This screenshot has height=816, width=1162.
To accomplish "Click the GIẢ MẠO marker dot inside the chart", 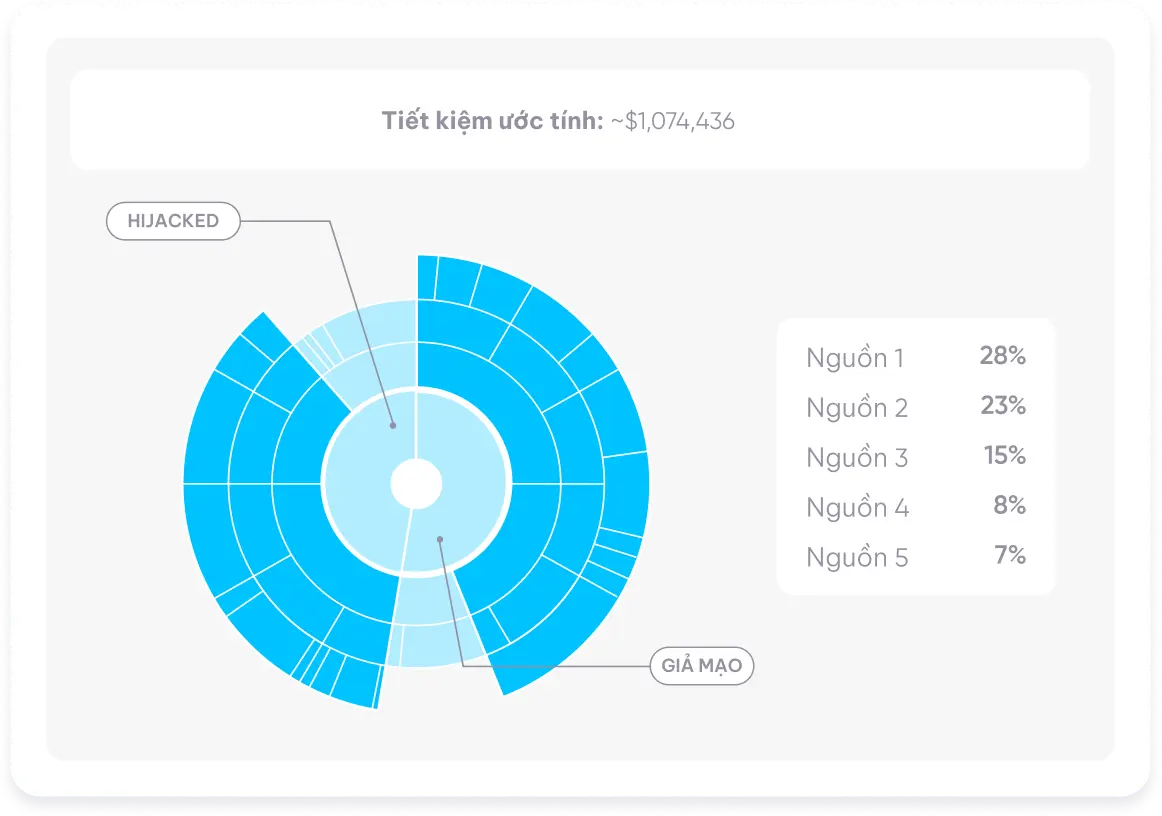I will 439,539.
